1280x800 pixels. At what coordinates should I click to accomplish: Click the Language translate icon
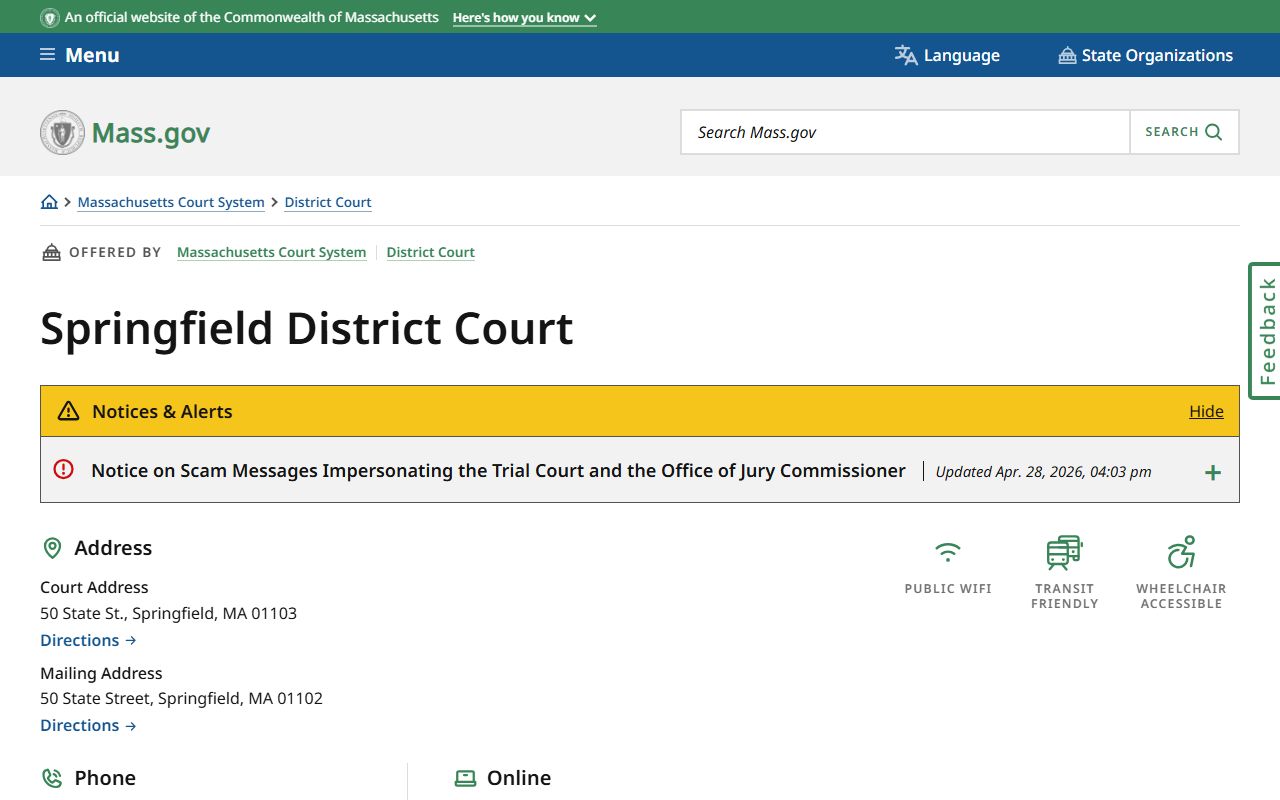pos(906,55)
